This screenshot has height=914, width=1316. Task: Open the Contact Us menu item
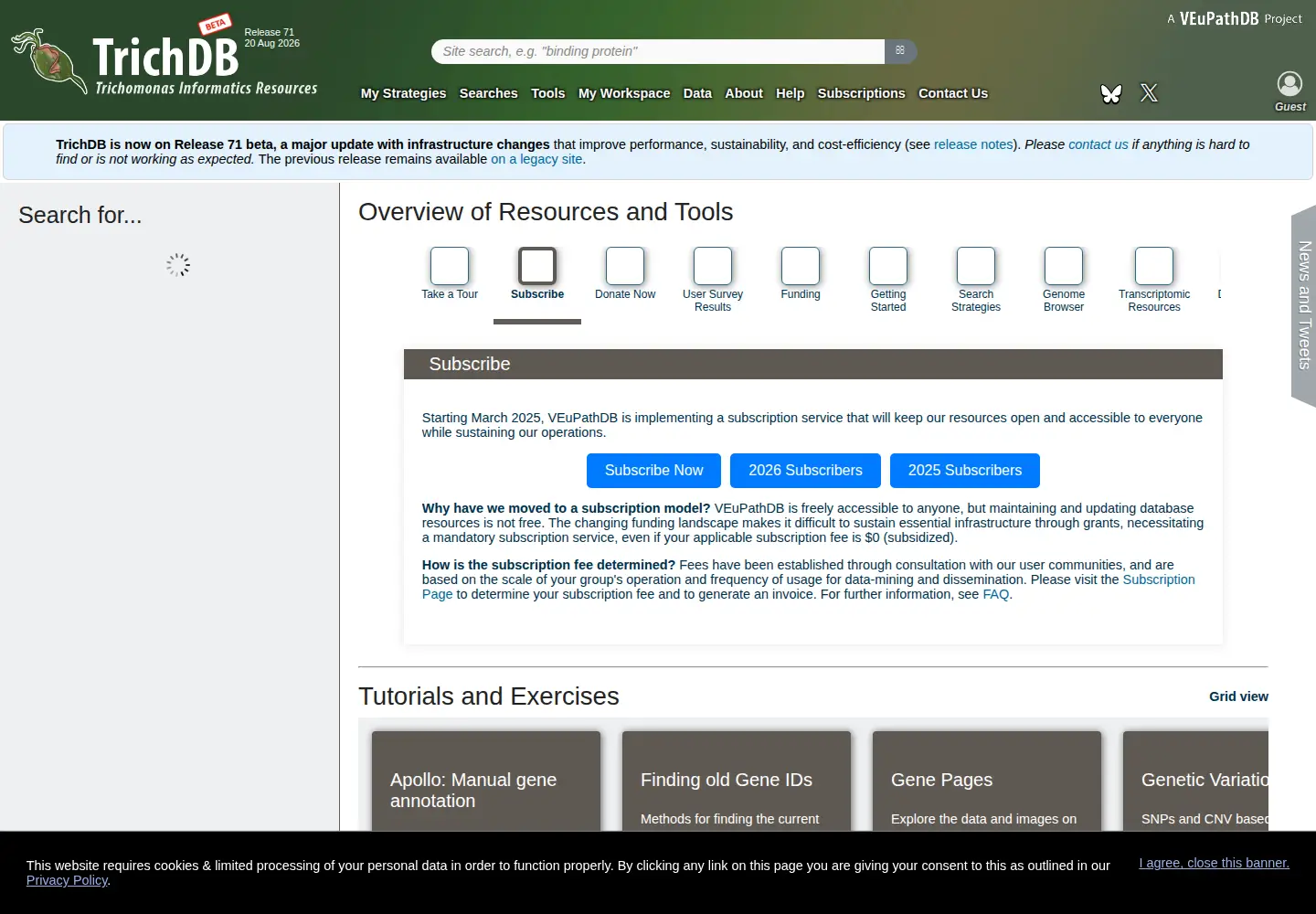tap(953, 93)
